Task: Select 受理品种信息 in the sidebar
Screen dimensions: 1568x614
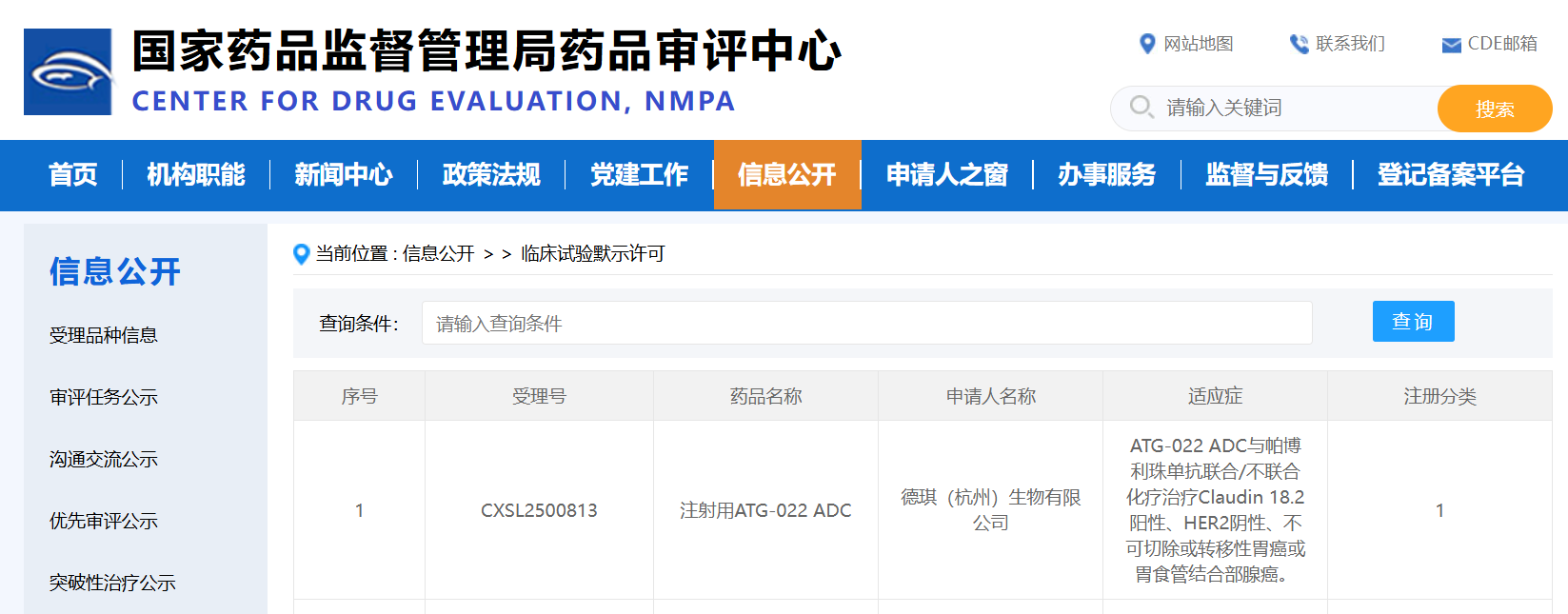Action: point(104,335)
